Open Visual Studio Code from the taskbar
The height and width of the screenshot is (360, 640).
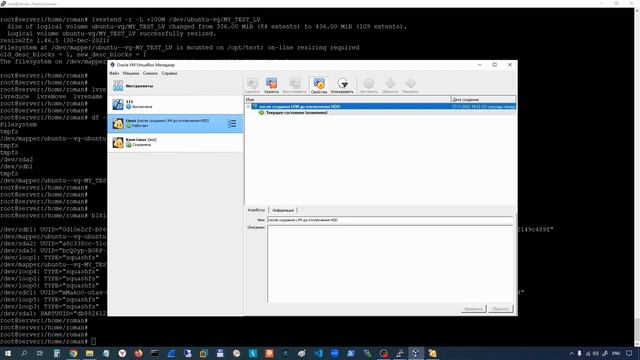coord(318,353)
